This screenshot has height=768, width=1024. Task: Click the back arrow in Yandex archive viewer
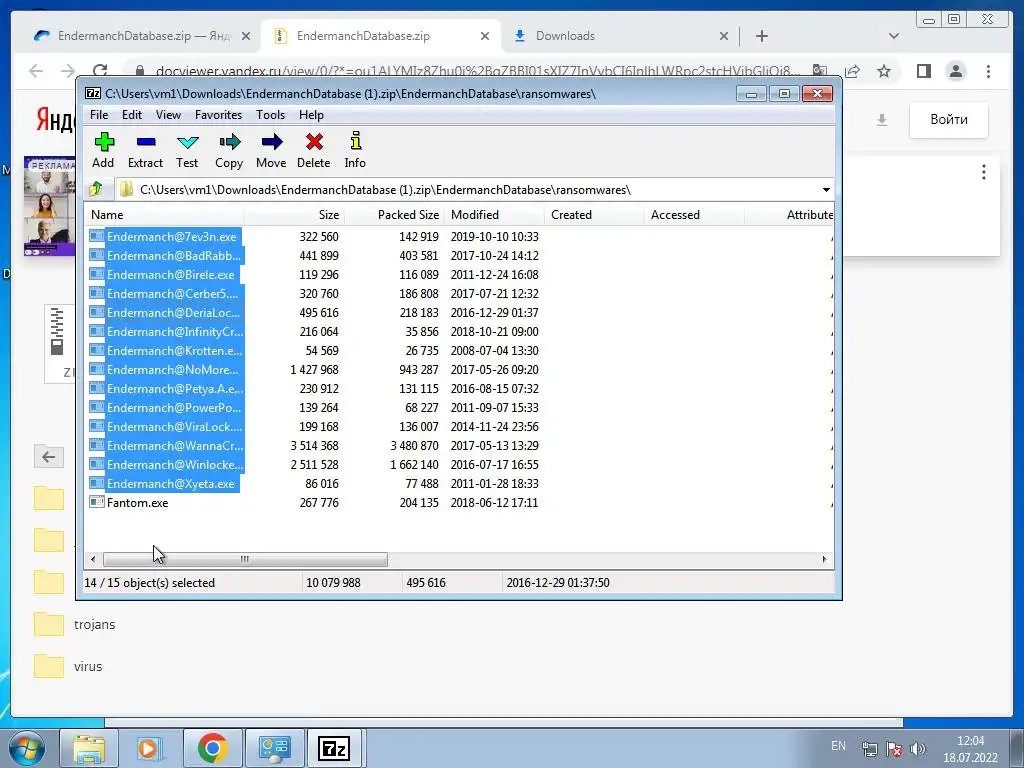49,456
